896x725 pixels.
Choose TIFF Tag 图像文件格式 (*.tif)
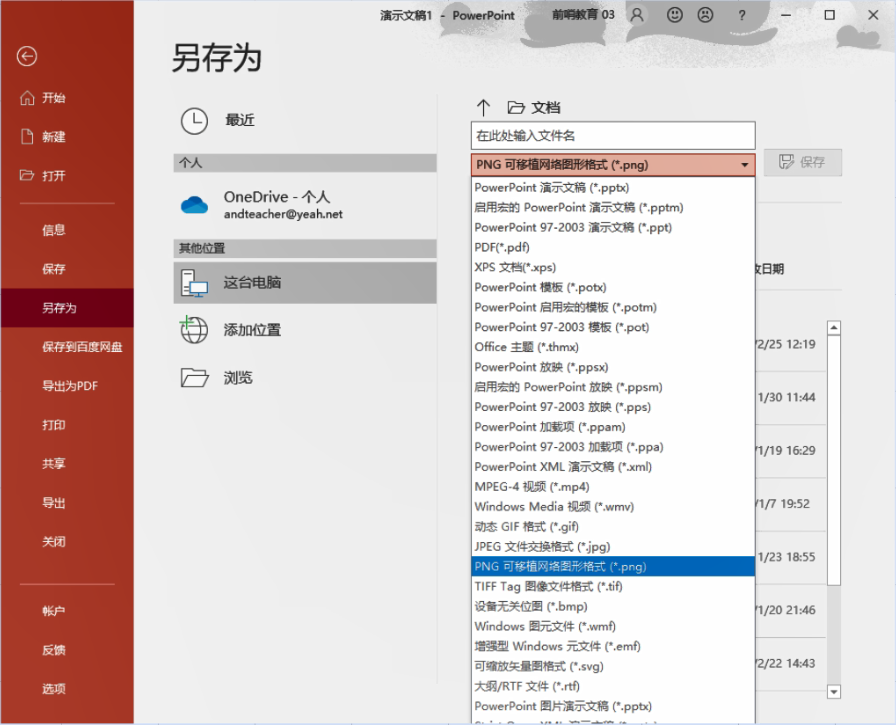pyautogui.click(x=613, y=587)
